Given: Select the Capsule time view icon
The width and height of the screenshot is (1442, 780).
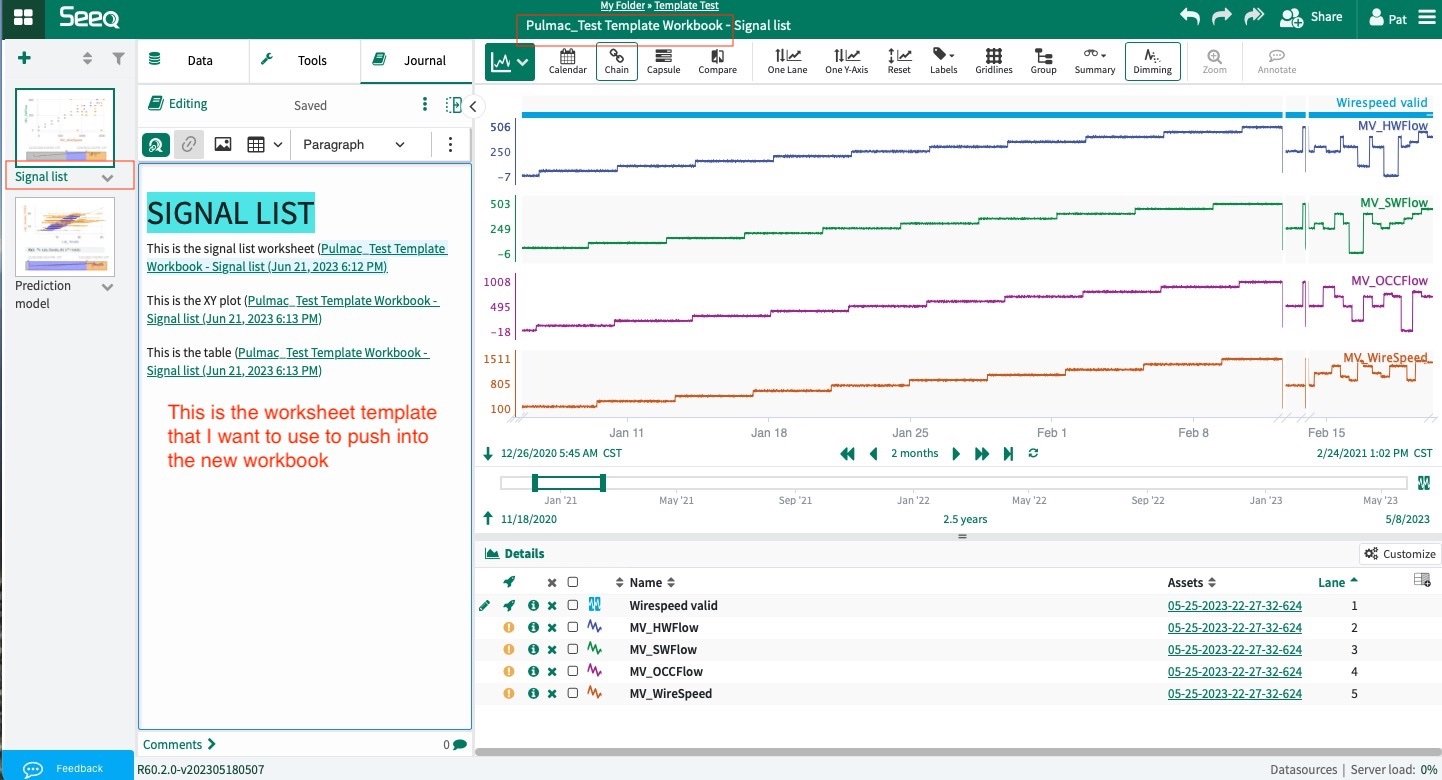Looking at the screenshot, I should tap(663, 61).
